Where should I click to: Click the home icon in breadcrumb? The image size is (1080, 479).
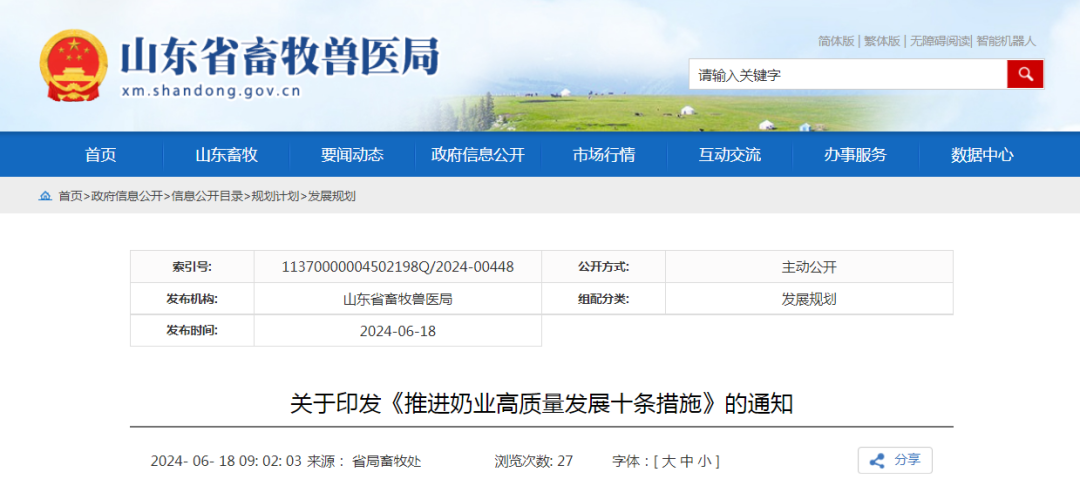tap(45, 196)
